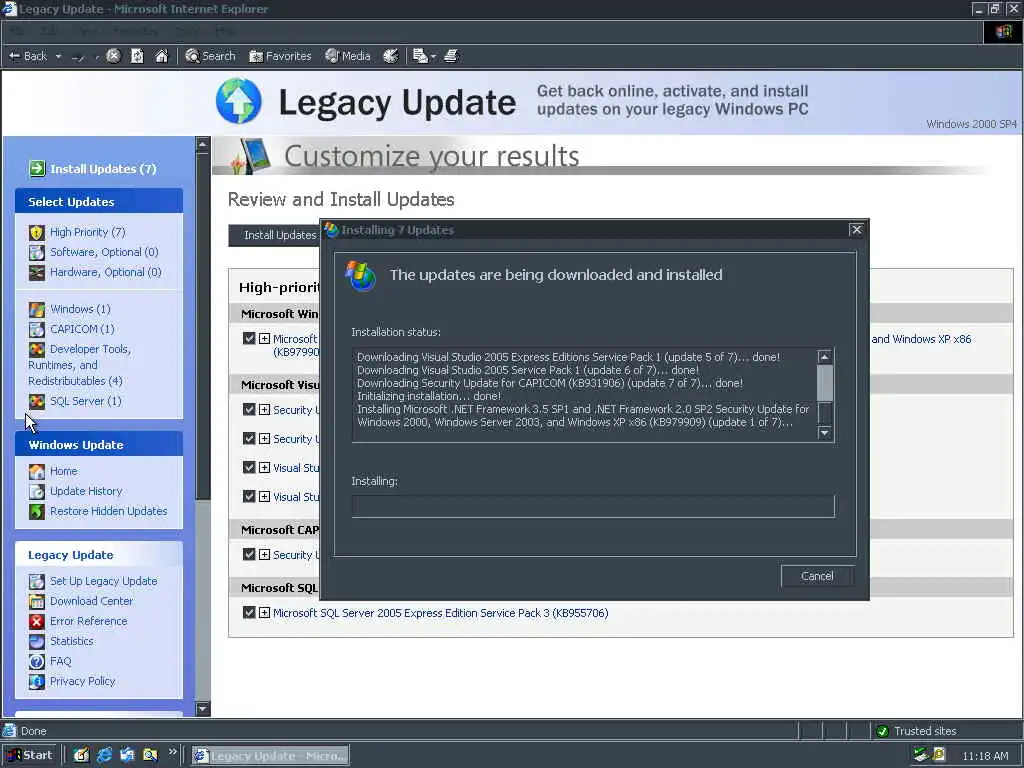1024x768 pixels.
Task: Cancel the update installation dialog
Action: (817, 576)
